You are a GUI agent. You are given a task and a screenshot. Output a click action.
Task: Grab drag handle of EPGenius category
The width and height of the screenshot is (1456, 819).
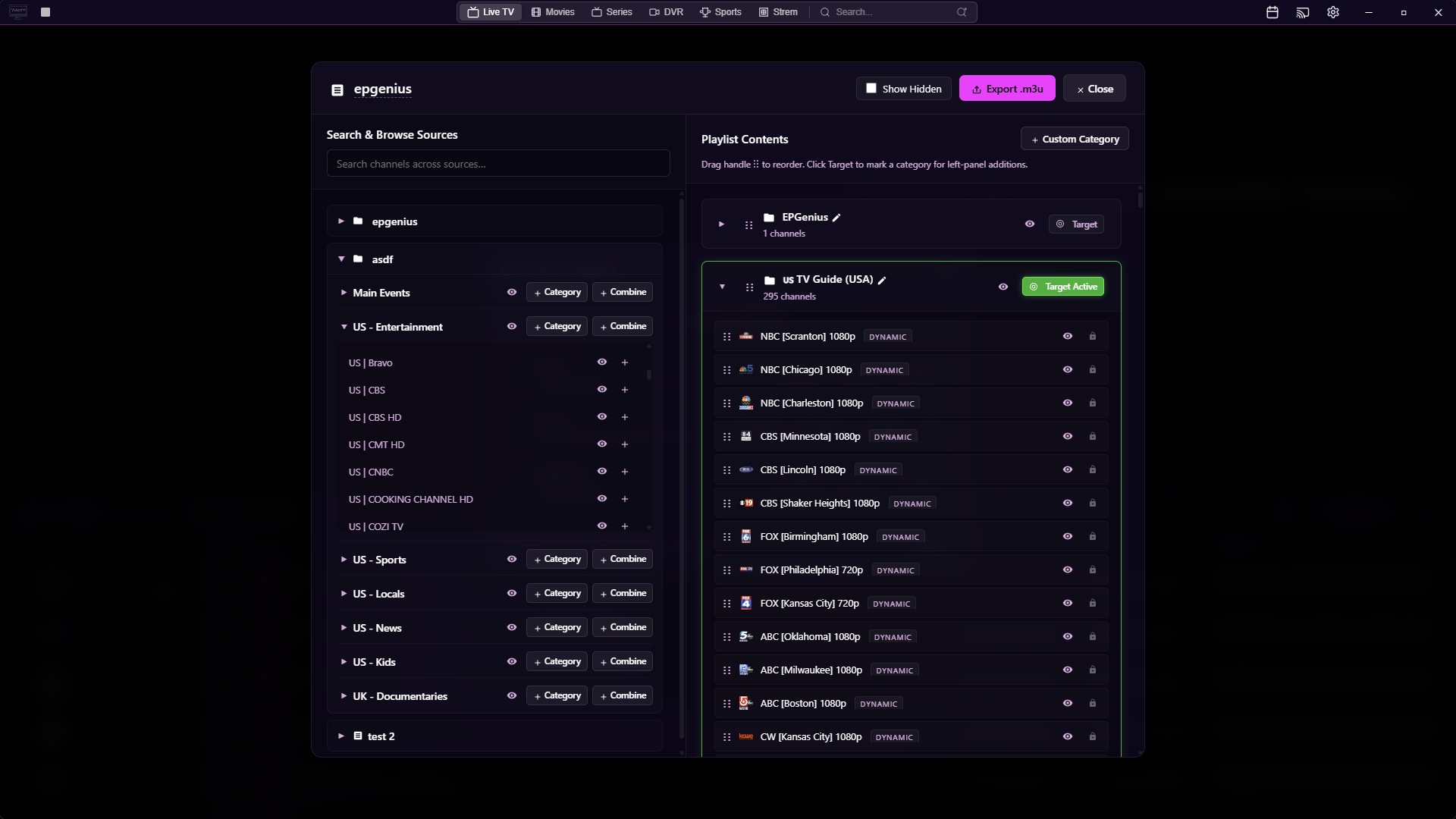point(748,224)
